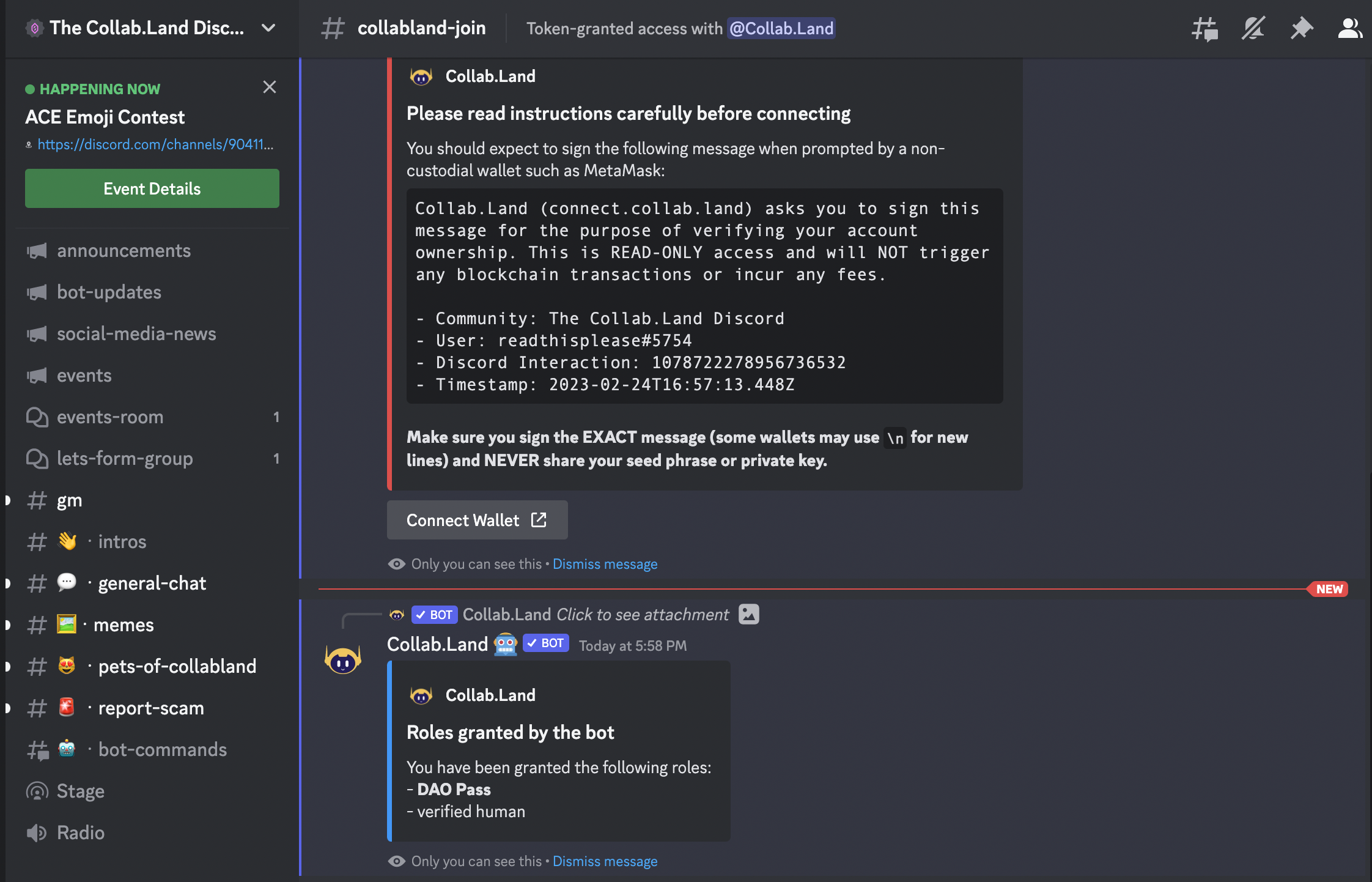Click the robot emoji on bot-commands

click(x=67, y=749)
